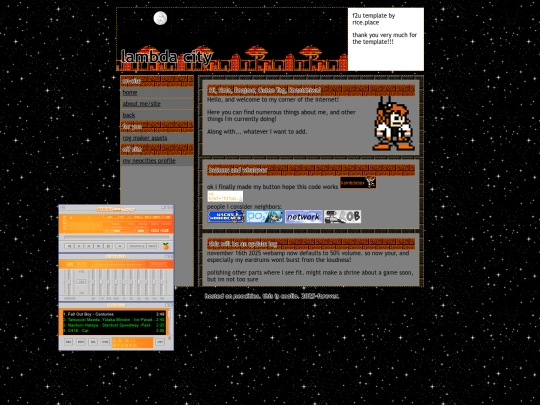Select Stardust Speedway playlist track

click(x=114, y=325)
